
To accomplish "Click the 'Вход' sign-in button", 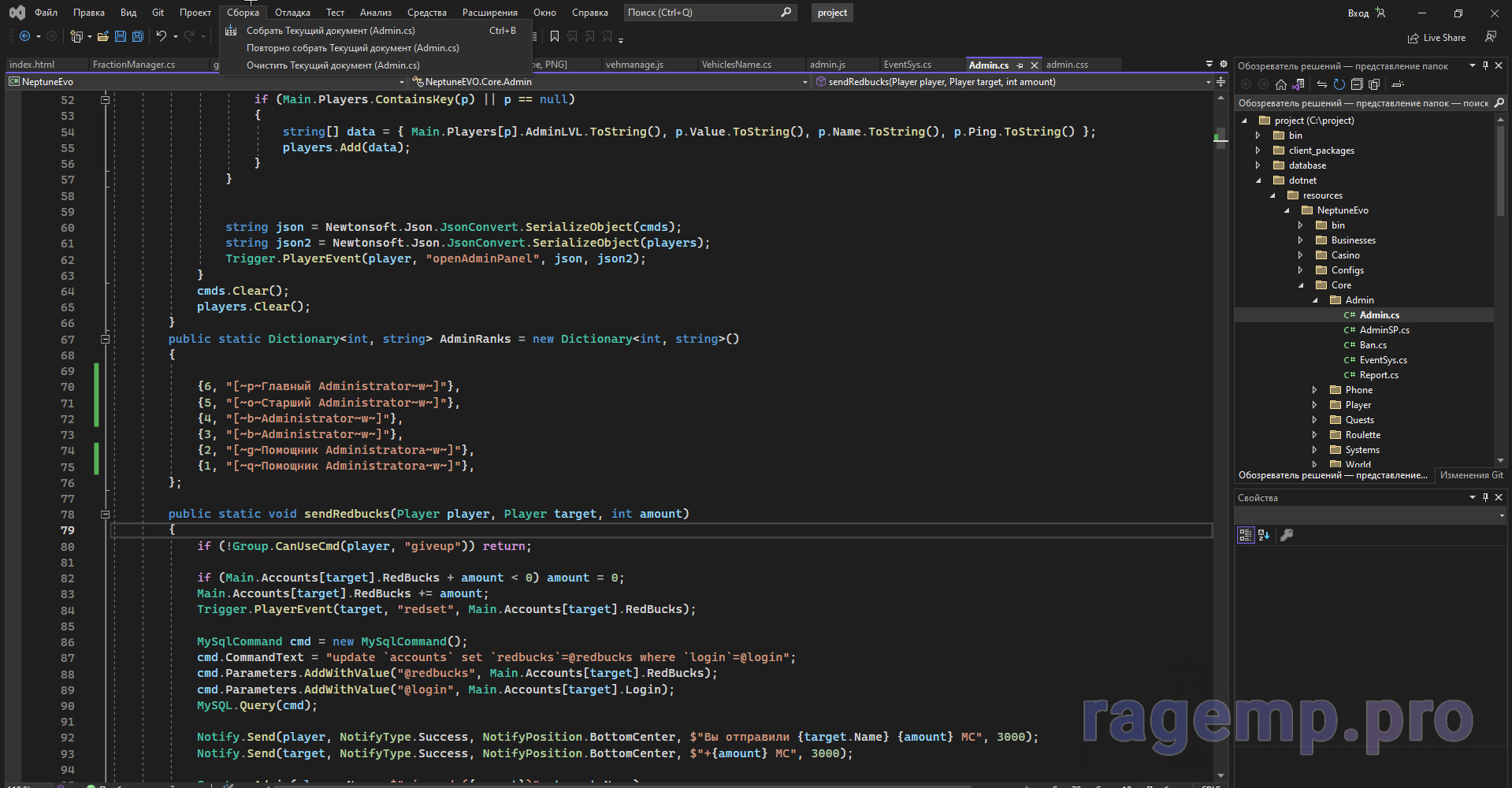I will click(x=1358, y=13).
